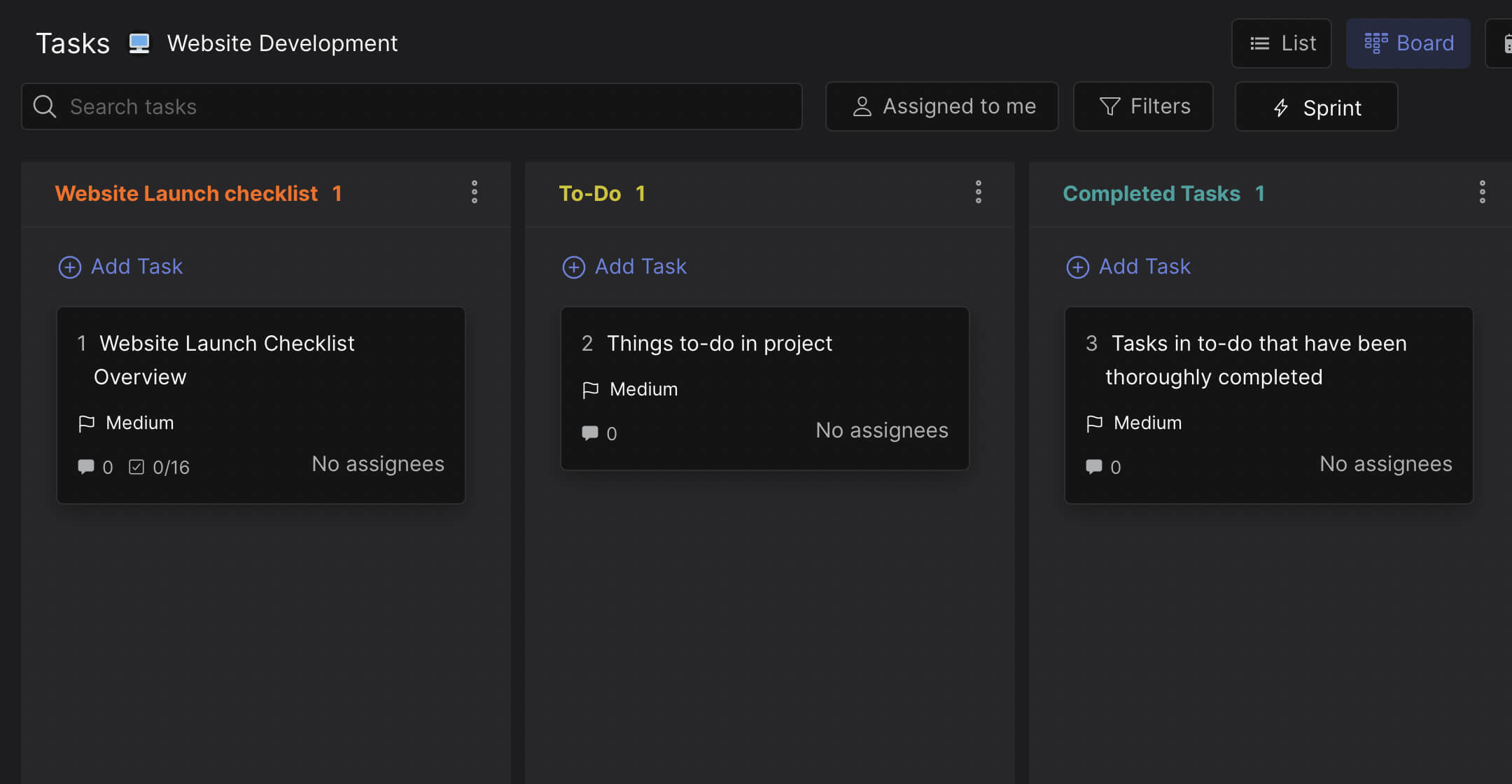1512x784 pixels.
Task: Open the To-Do column three-dot menu
Action: (978, 192)
